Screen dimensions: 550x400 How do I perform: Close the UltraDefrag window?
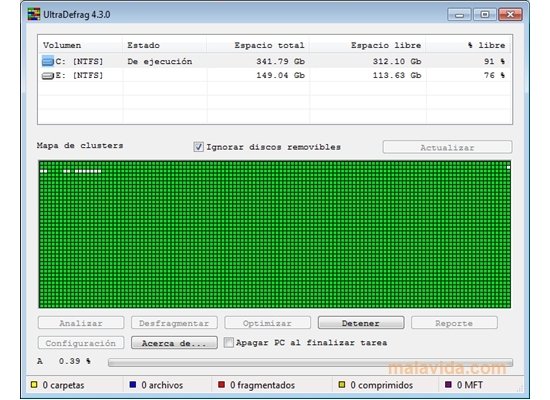pos(510,15)
